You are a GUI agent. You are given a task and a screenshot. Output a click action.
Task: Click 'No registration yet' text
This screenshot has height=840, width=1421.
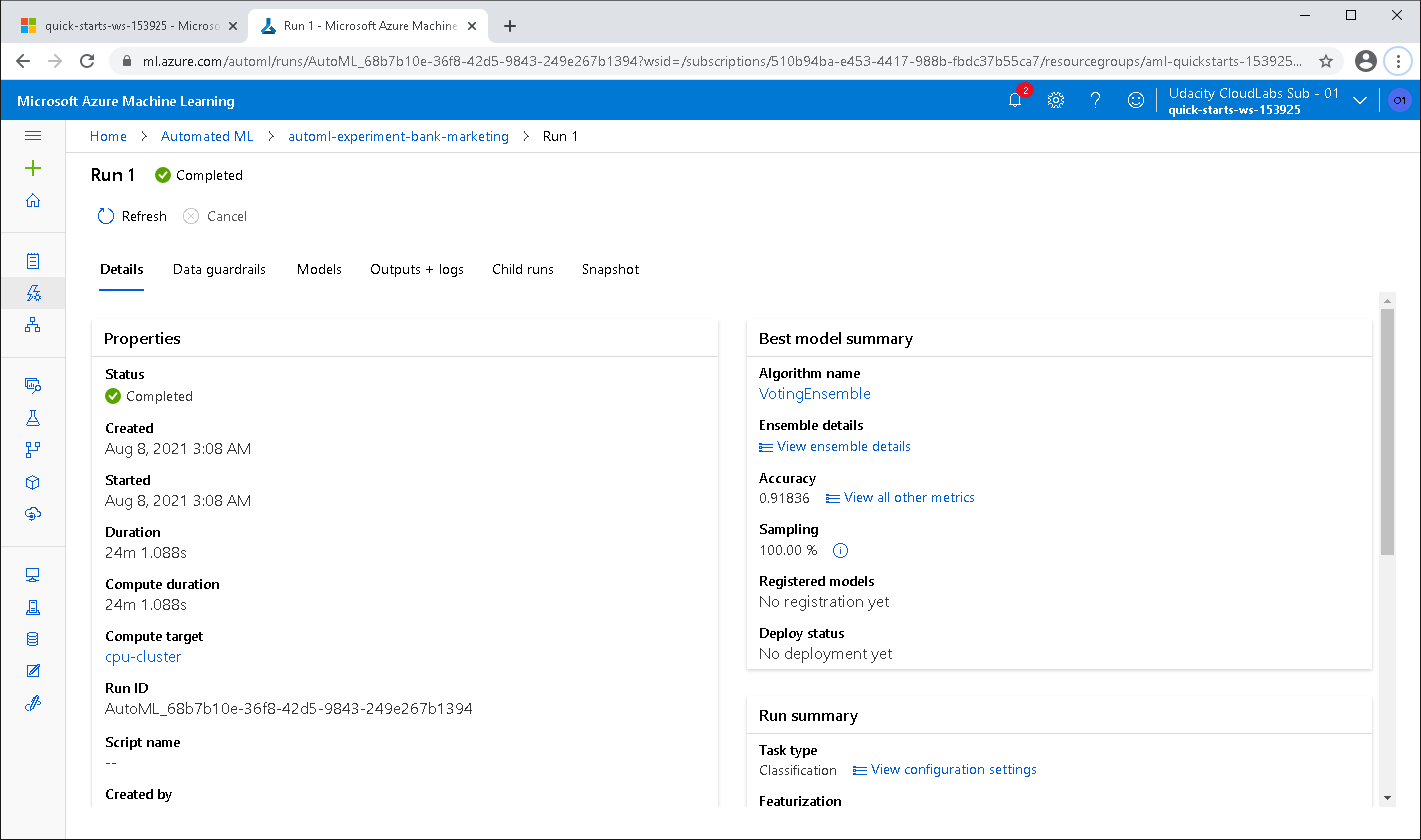(824, 602)
